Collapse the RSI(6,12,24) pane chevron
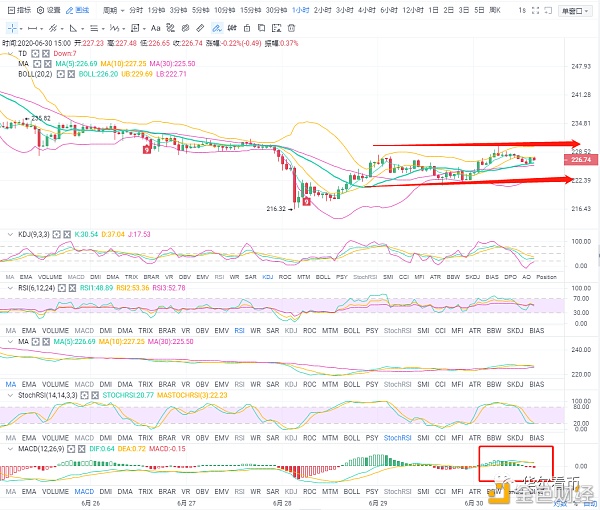This screenshot has width=600, height=510. click(10, 288)
